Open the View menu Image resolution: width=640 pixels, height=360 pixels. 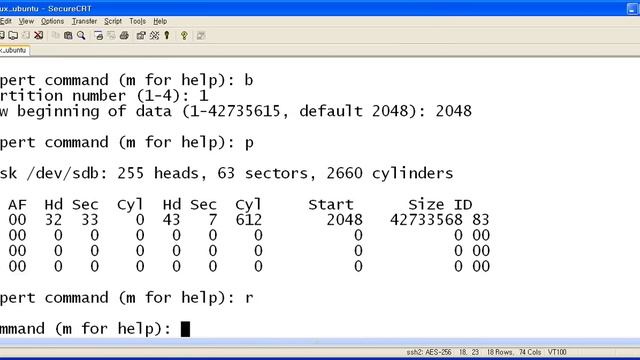[x=26, y=21]
